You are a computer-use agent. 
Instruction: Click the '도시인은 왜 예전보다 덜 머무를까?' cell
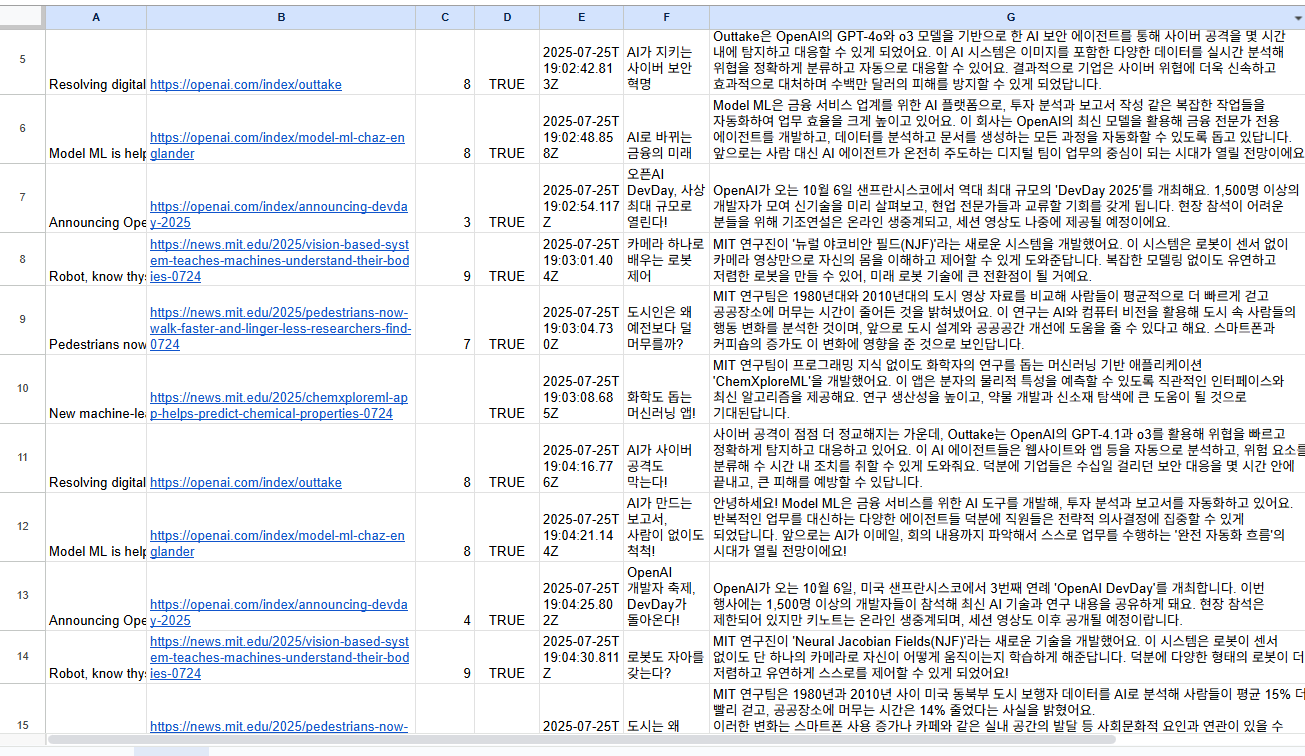(666, 321)
